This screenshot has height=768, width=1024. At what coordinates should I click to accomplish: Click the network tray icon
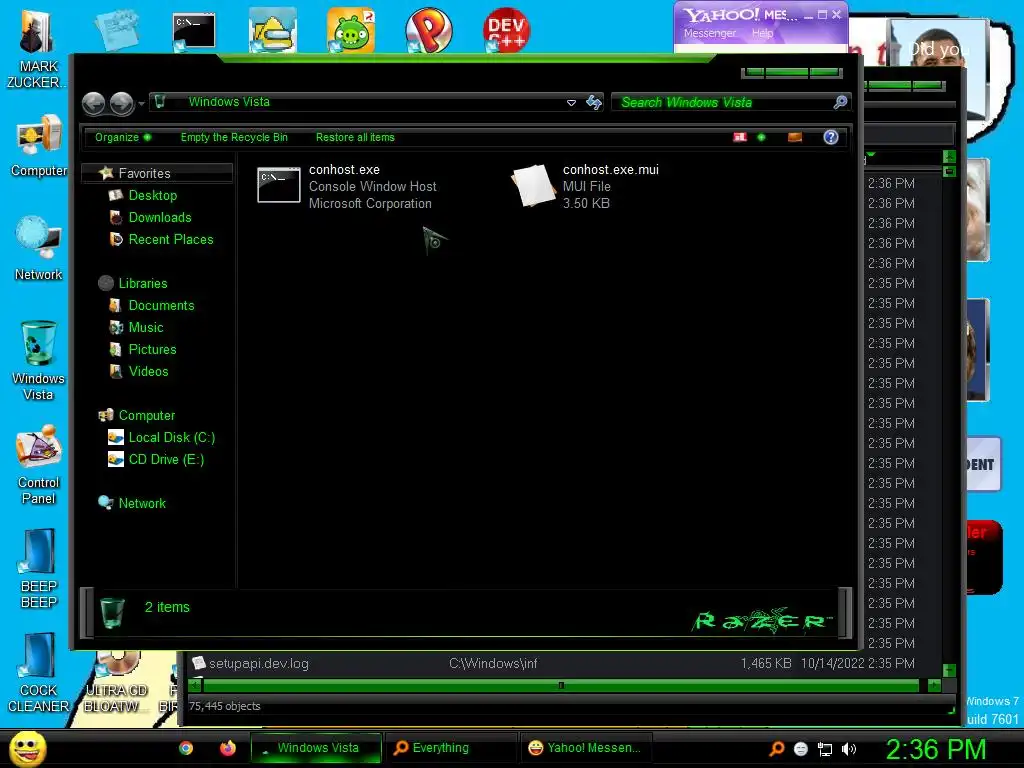pyautogui.click(x=825, y=749)
